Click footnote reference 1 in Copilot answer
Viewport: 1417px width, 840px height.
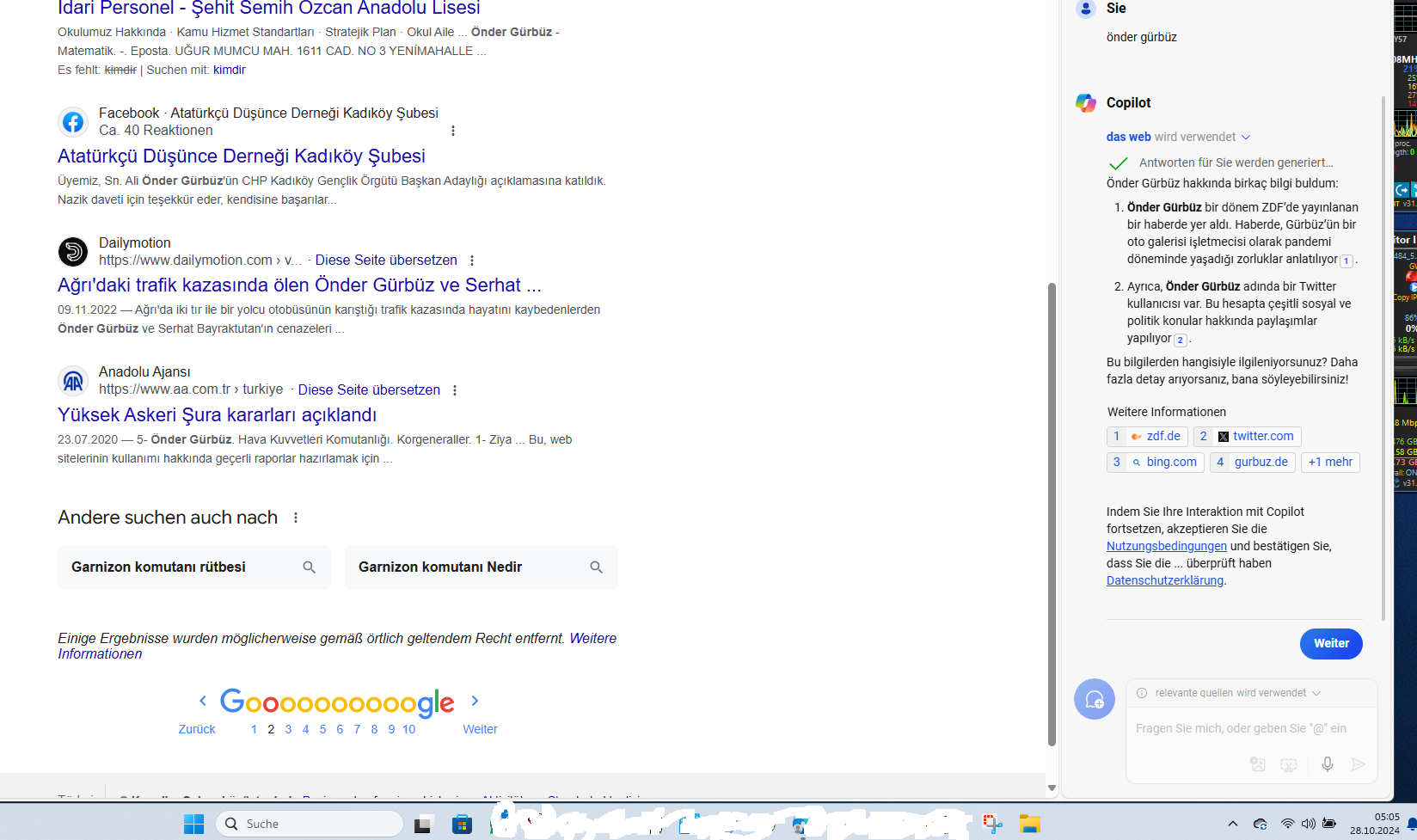1346,261
